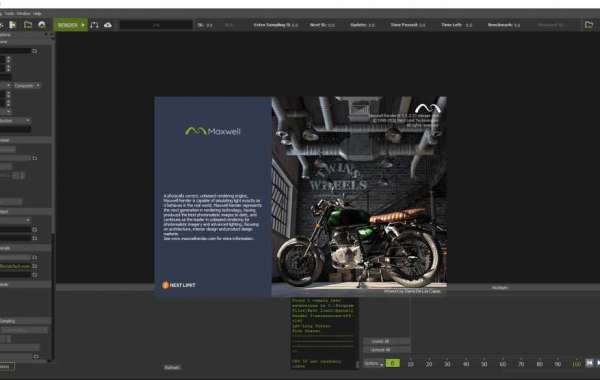
Task: Open the Help menu
Action: pos(37,13)
